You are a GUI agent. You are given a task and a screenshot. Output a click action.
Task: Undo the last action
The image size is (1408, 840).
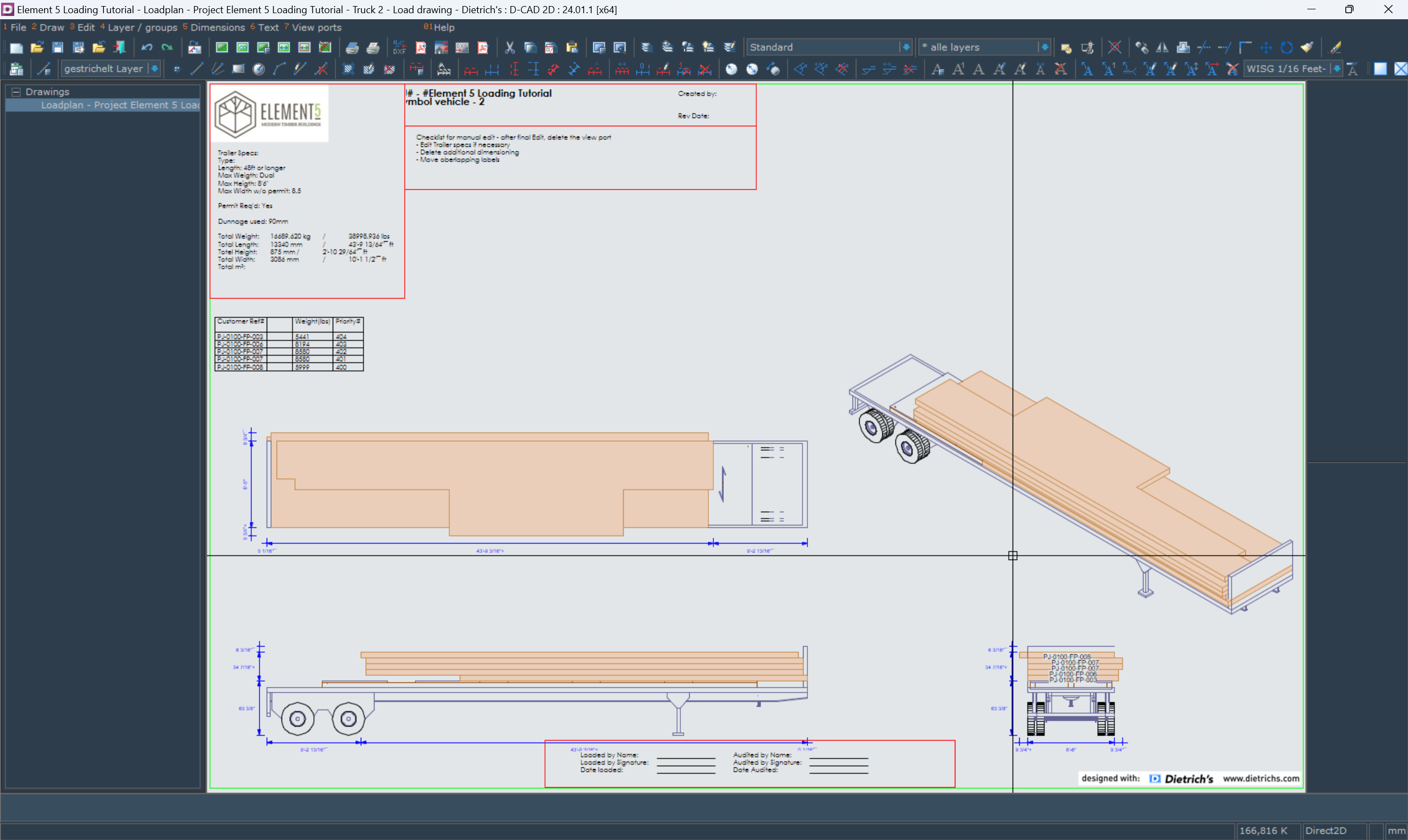pos(147,47)
